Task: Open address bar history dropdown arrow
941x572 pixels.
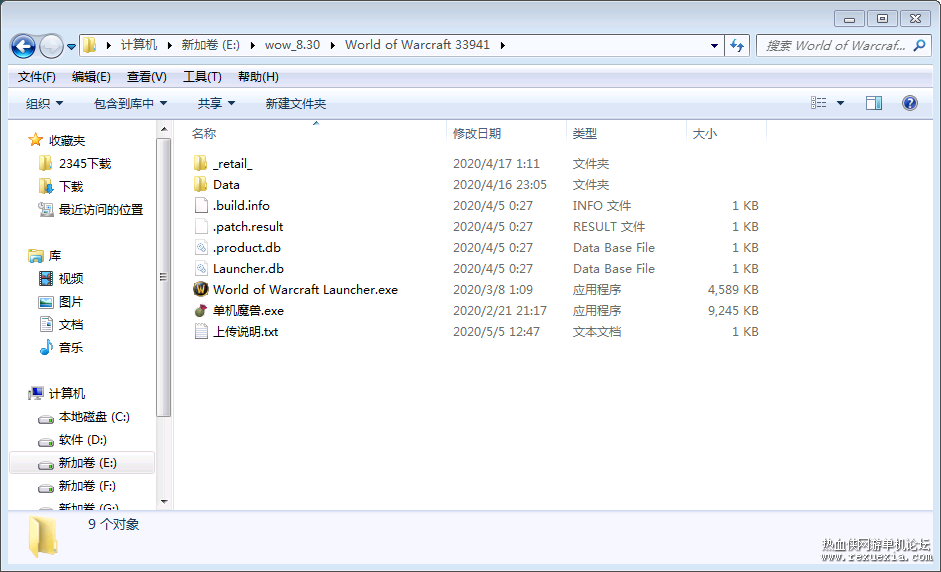Action: click(714, 46)
